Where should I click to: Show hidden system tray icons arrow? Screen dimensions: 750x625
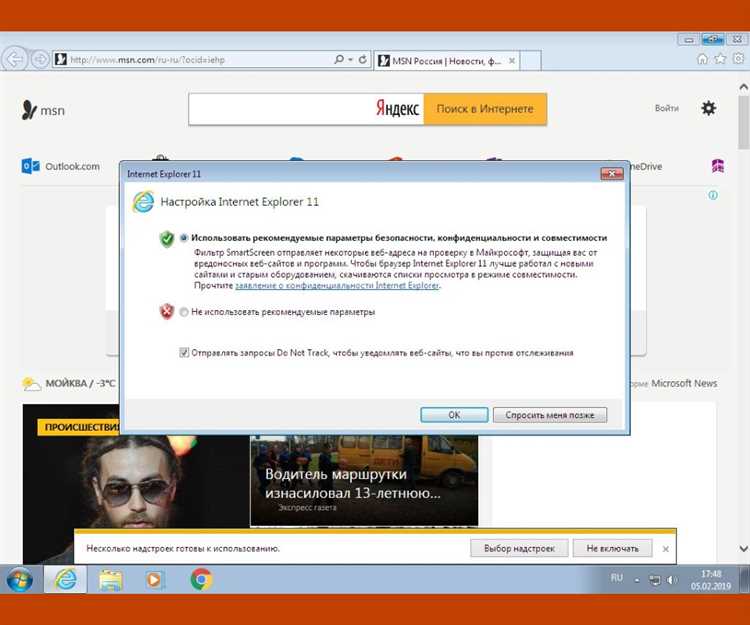tap(638, 579)
